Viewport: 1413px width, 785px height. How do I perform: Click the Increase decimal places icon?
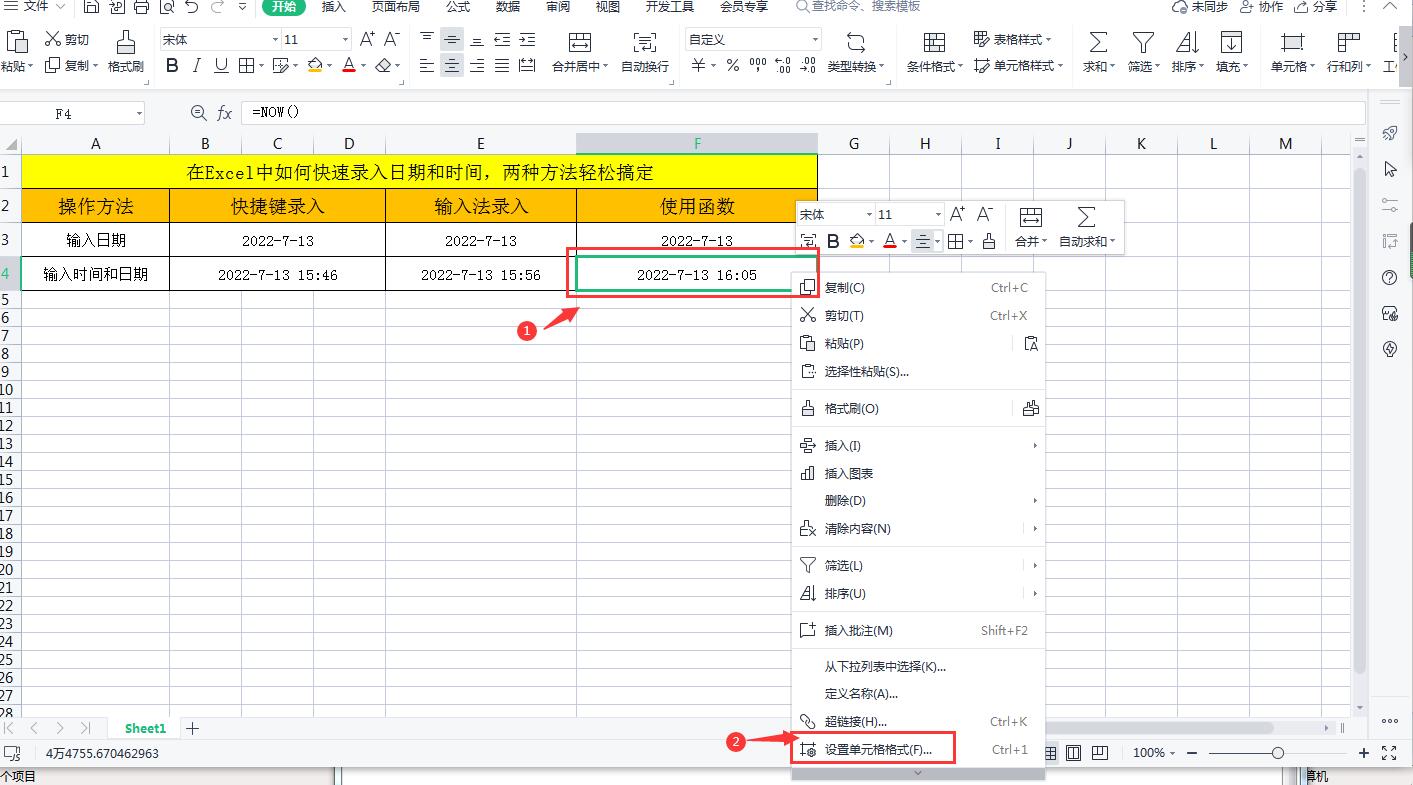point(783,66)
